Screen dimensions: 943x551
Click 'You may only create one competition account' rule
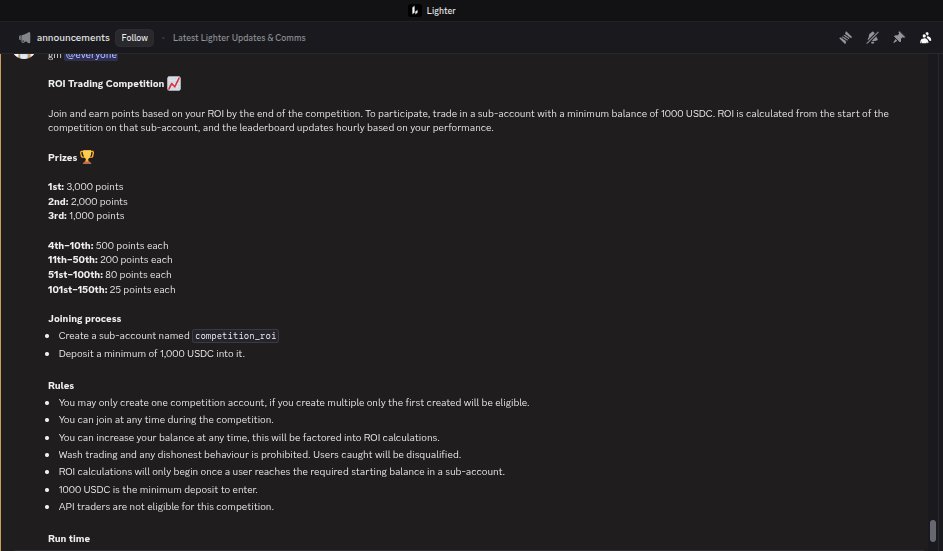pyautogui.click(x=293, y=402)
